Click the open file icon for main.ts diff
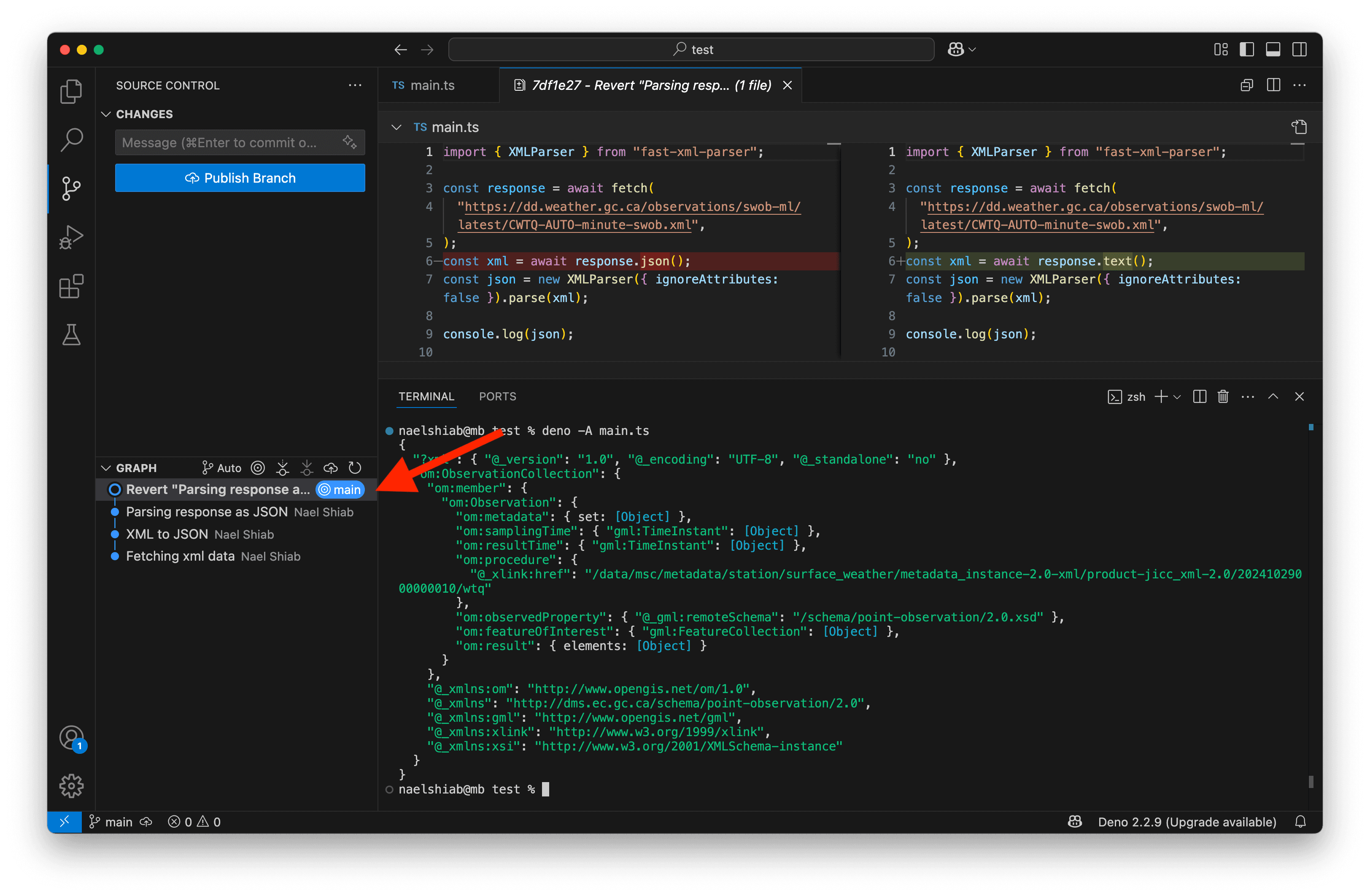Screen dimensions: 1370x896 pos(1299,127)
